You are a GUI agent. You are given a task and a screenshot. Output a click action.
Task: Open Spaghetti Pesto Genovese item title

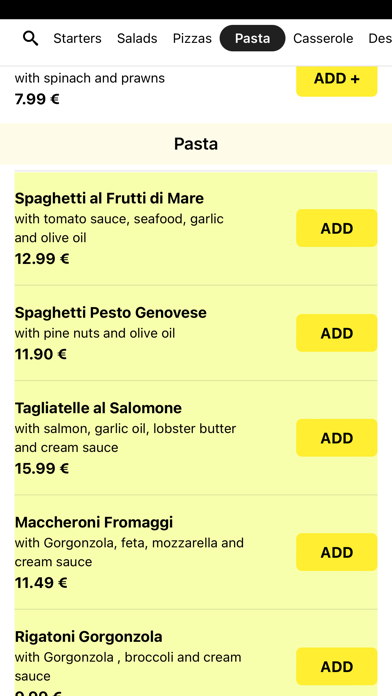(111, 312)
